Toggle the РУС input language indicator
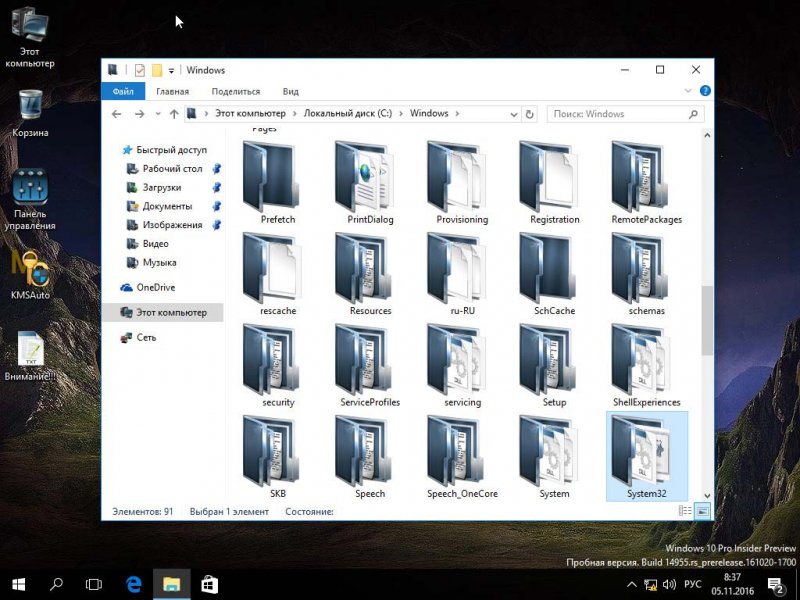Viewport: 800px width, 600px height. [x=692, y=584]
